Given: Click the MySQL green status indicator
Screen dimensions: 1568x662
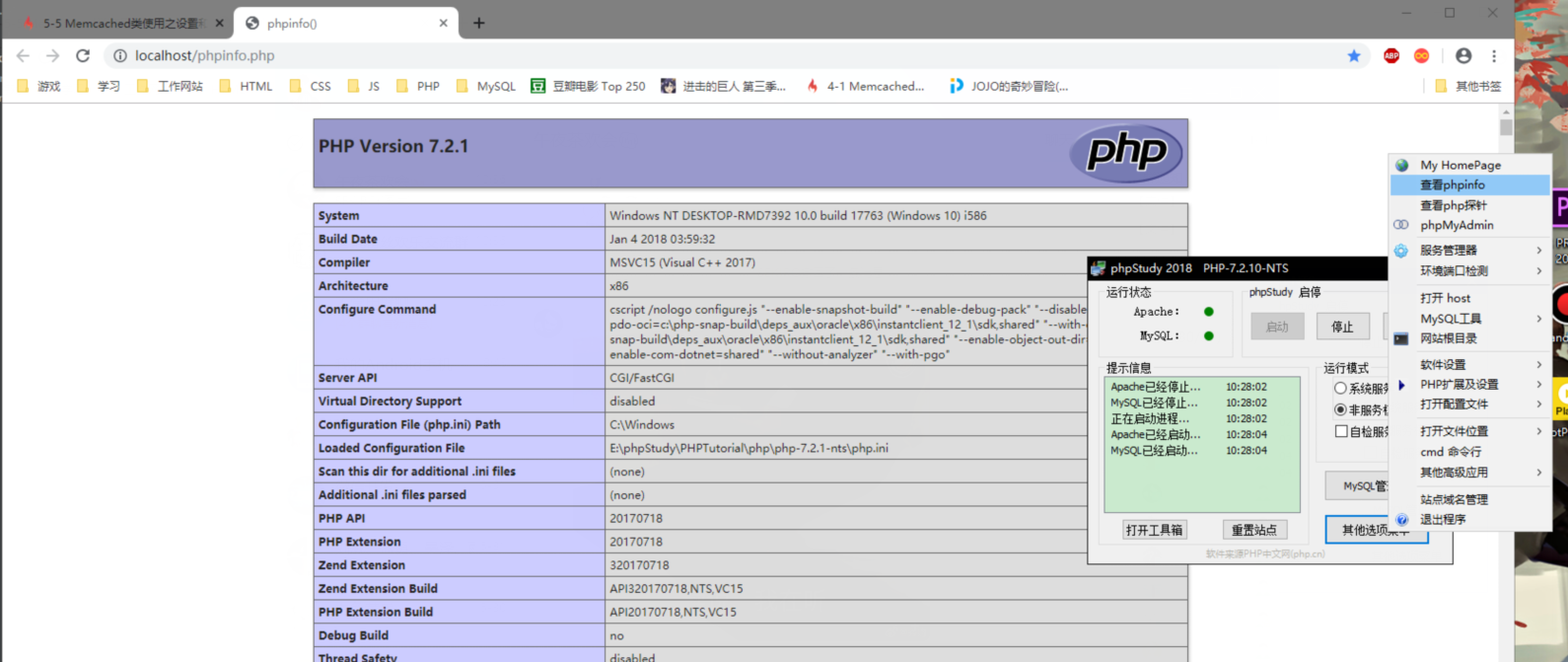Looking at the screenshot, I should pyautogui.click(x=1209, y=335).
